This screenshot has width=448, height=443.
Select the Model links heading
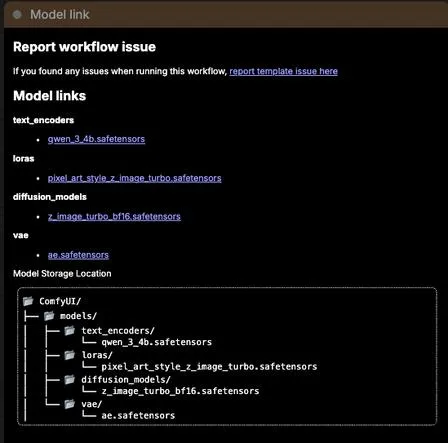click(x=49, y=96)
